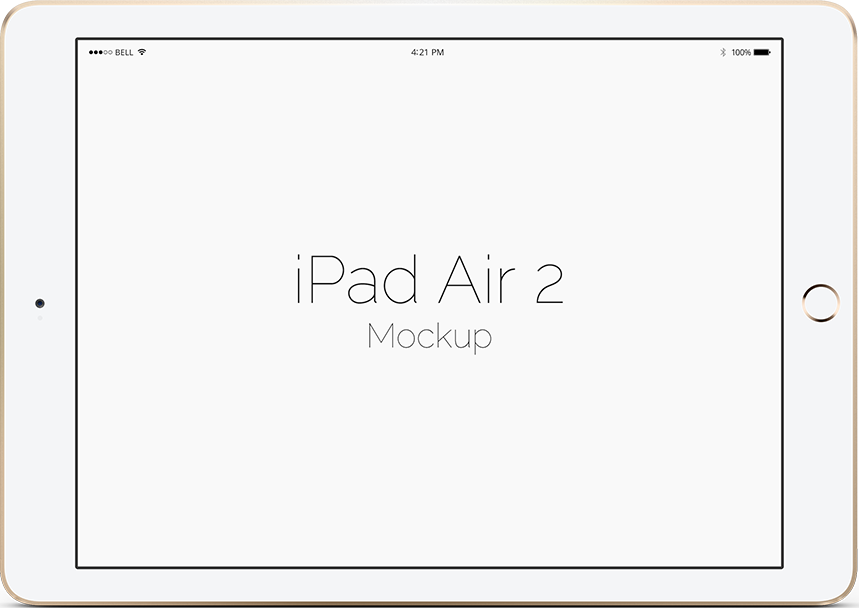Click the letter "P" in iPad
The height and width of the screenshot is (608, 859).
(x=322, y=283)
